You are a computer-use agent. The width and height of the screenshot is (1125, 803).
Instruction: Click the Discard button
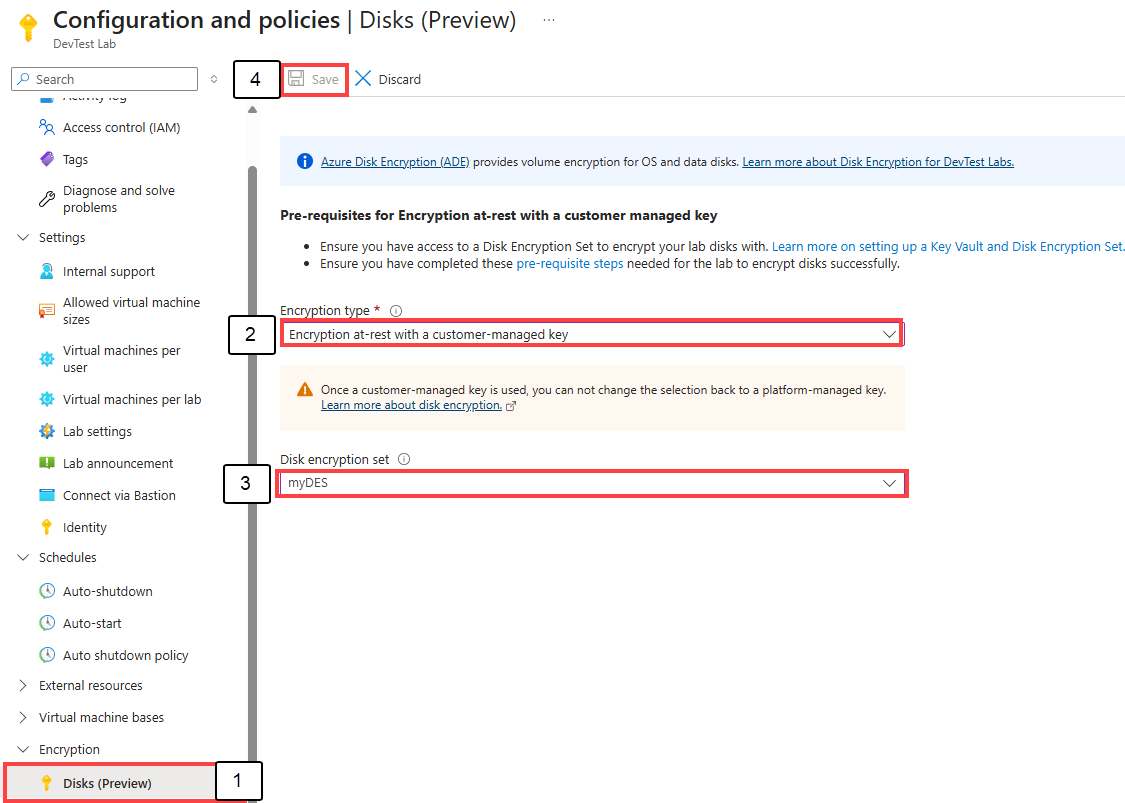point(388,79)
